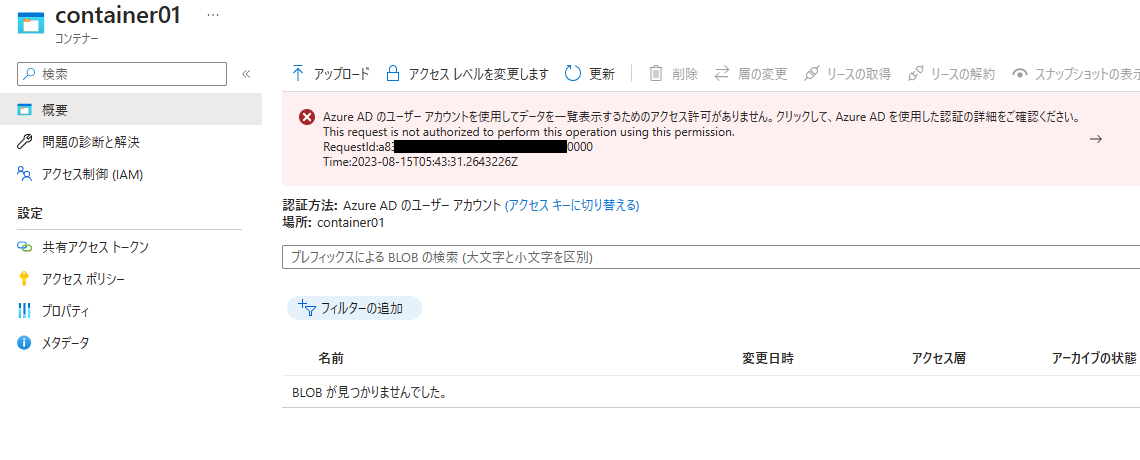Viewport: 1140px width, 460px height.
Task: Click the switch to access key link
Action: point(571,205)
